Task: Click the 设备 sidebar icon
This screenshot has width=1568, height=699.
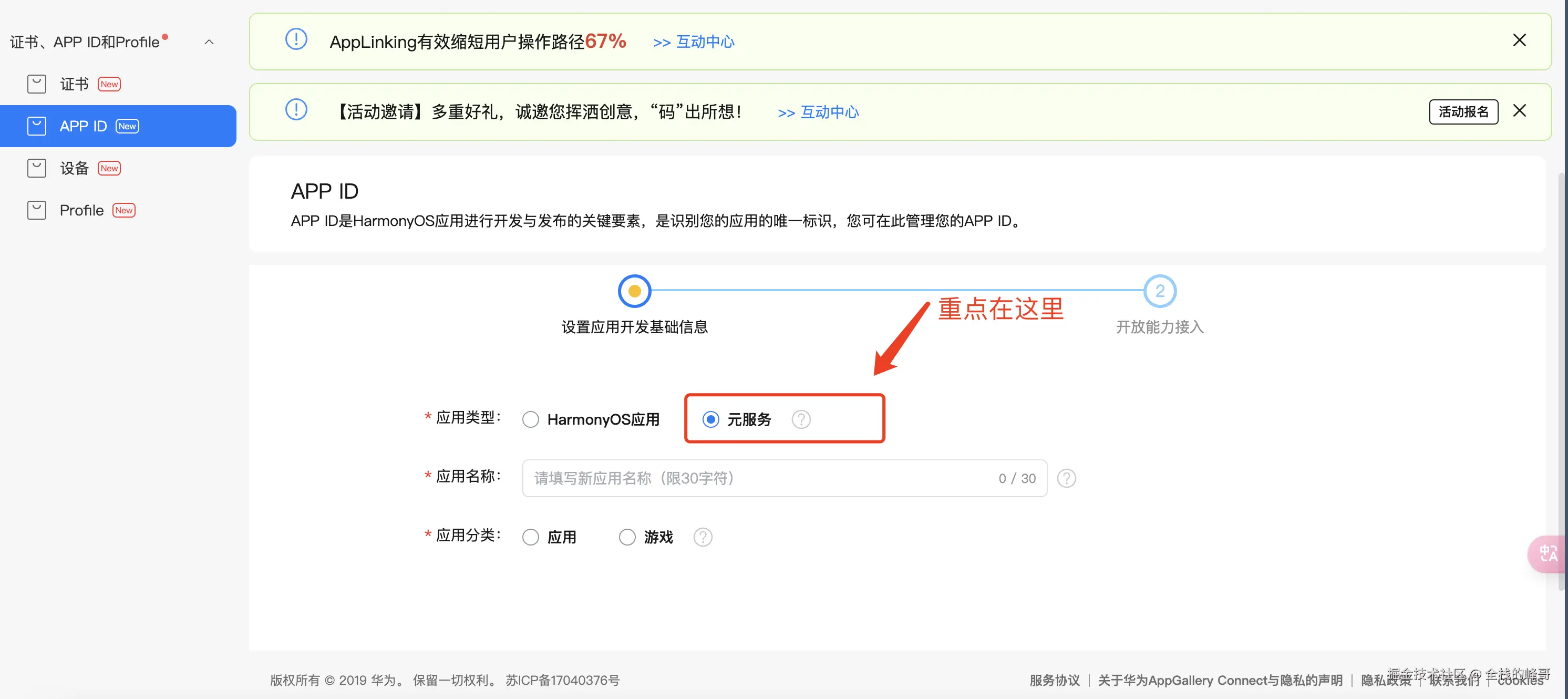Action: pyautogui.click(x=37, y=168)
